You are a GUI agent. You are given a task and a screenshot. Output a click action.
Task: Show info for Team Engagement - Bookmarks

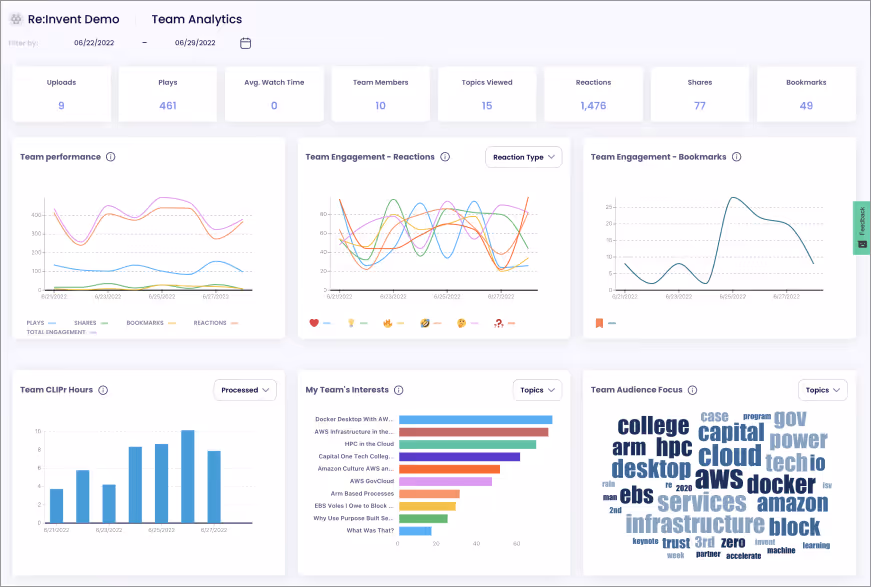pos(737,157)
